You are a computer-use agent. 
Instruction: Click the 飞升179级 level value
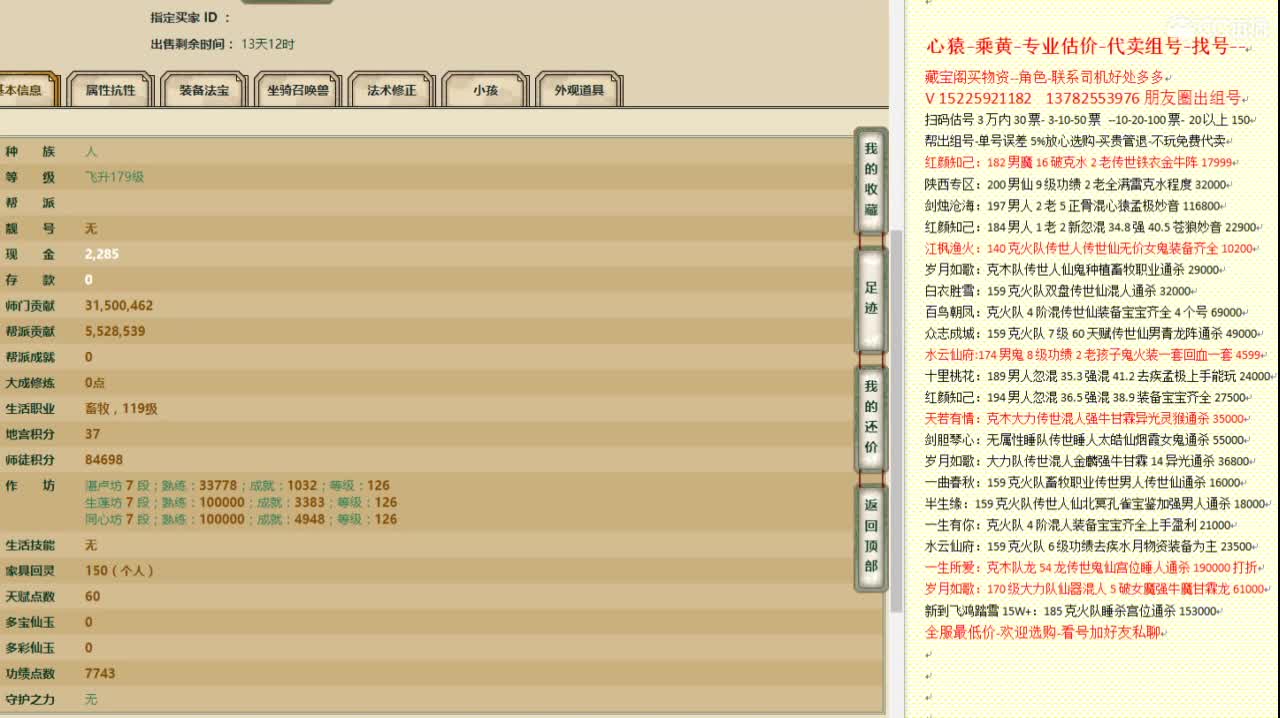tap(115, 177)
